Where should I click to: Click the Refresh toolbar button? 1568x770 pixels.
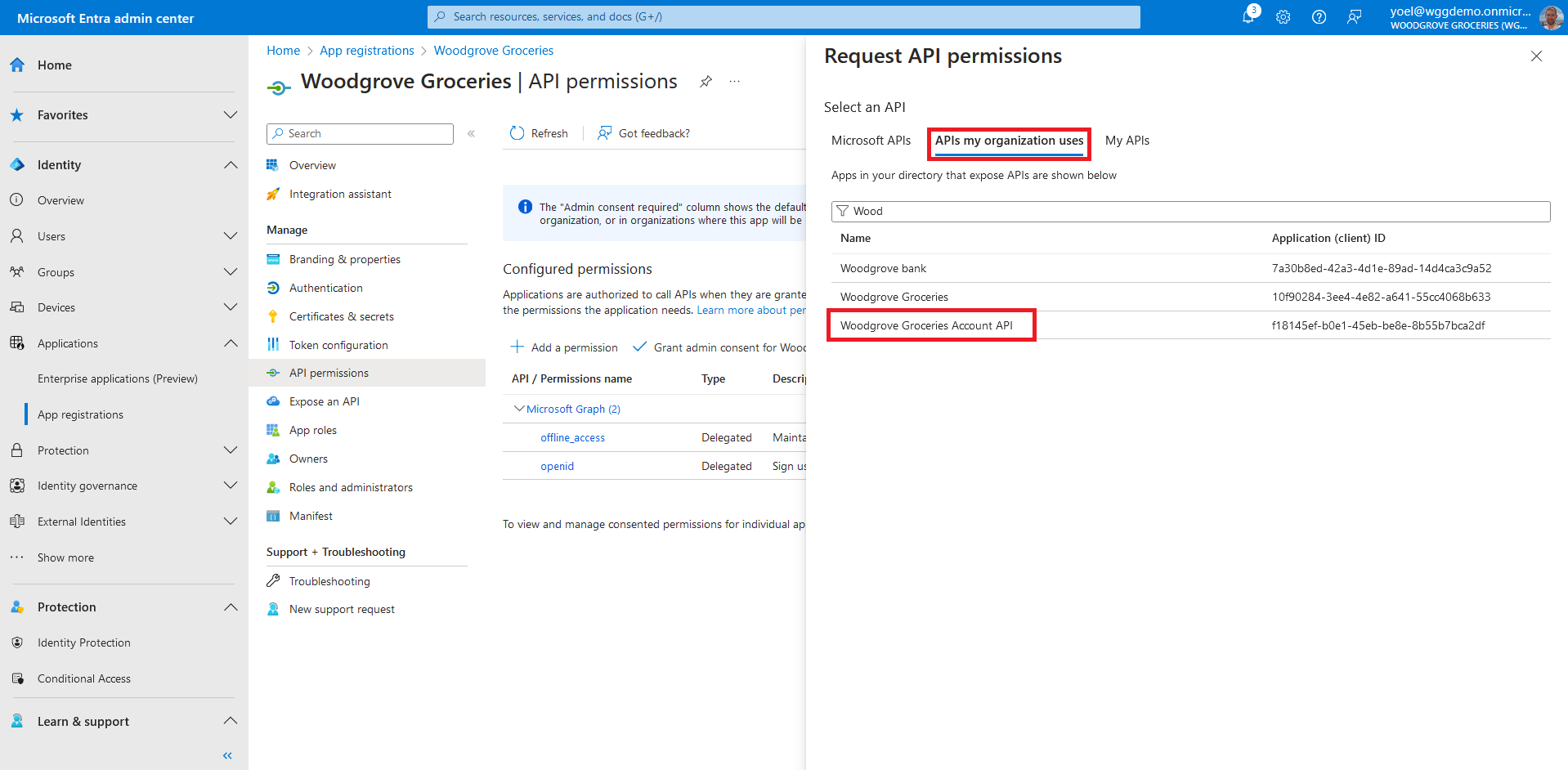539,133
